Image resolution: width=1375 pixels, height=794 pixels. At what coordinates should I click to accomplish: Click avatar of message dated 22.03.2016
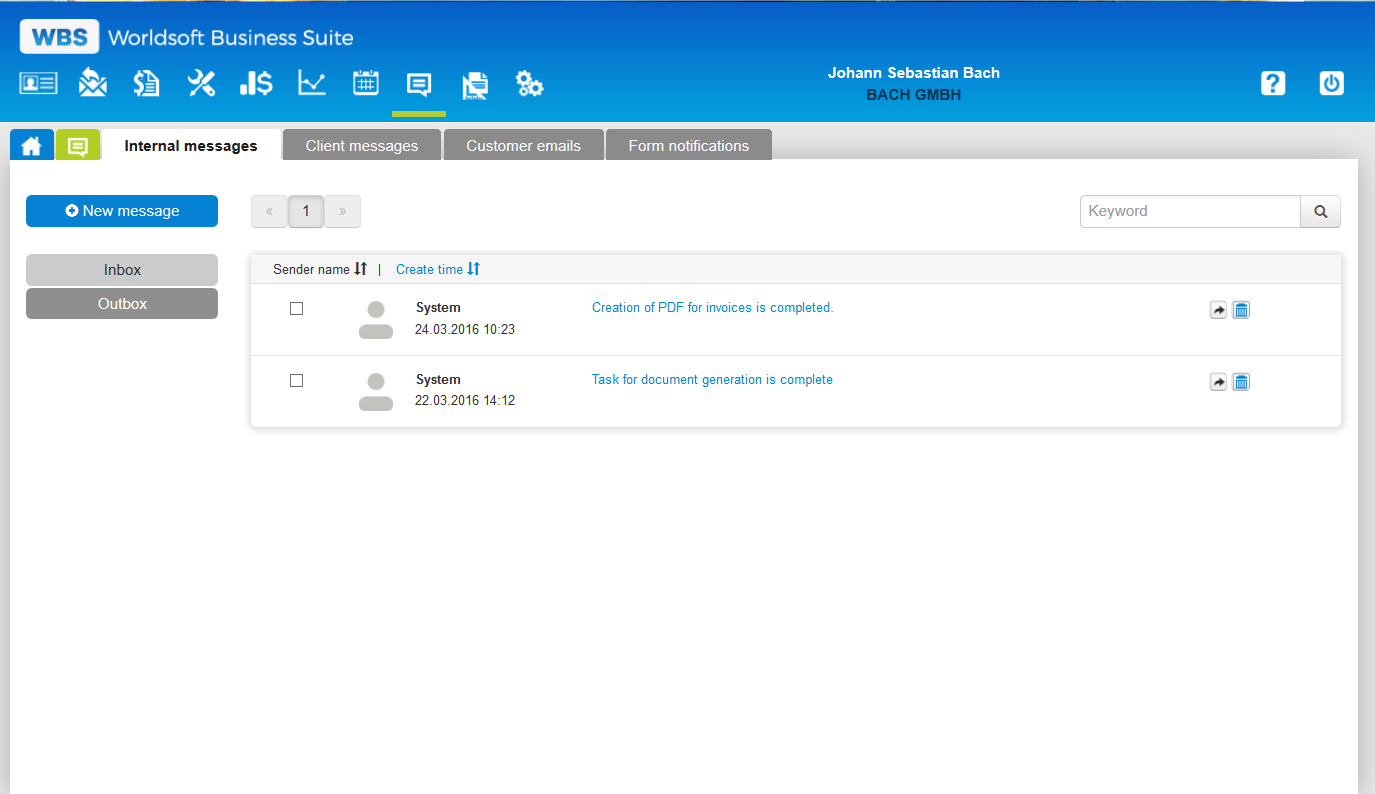[x=376, y=392]
